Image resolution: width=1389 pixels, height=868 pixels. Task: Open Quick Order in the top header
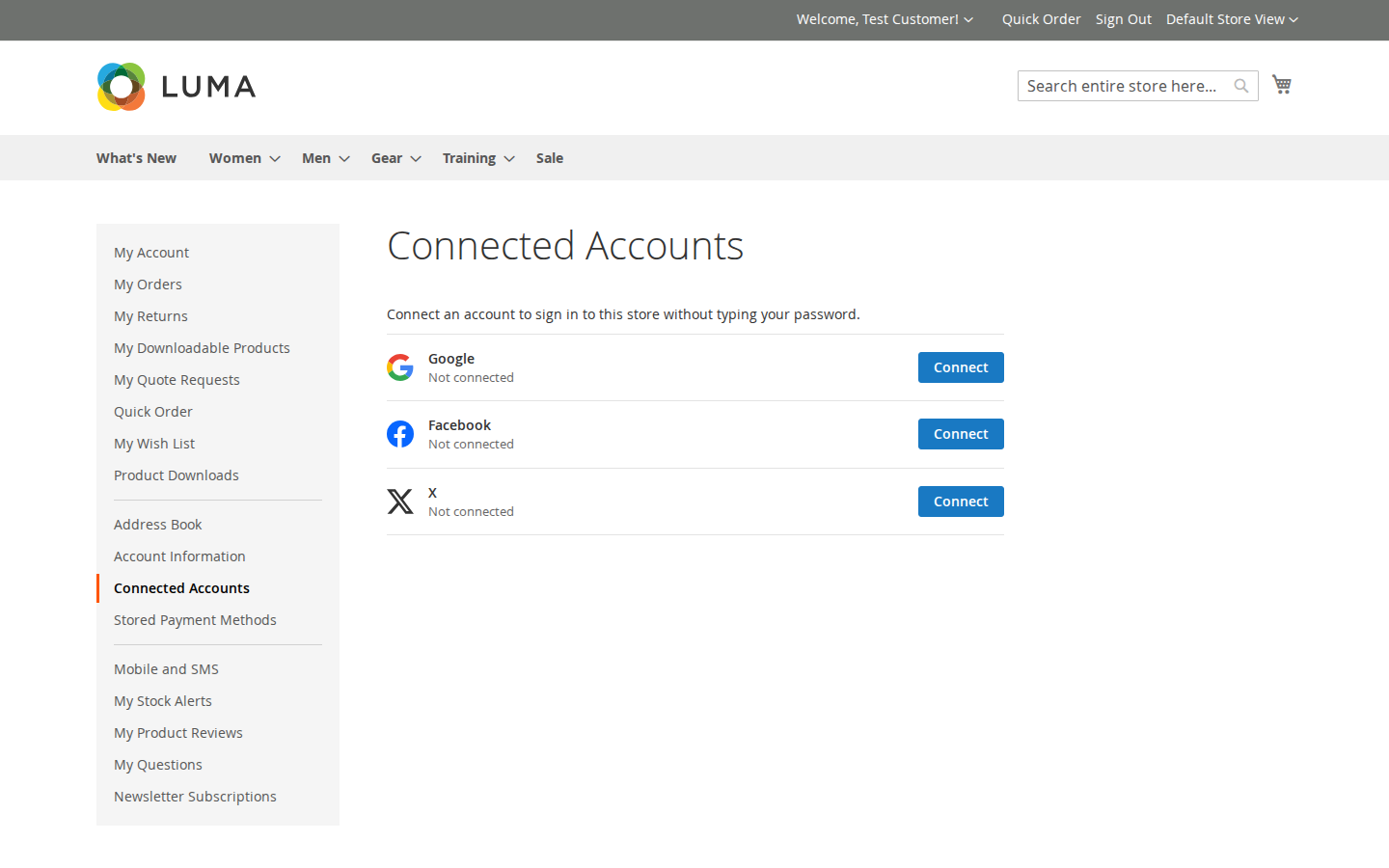click(x=1041, y=19)
